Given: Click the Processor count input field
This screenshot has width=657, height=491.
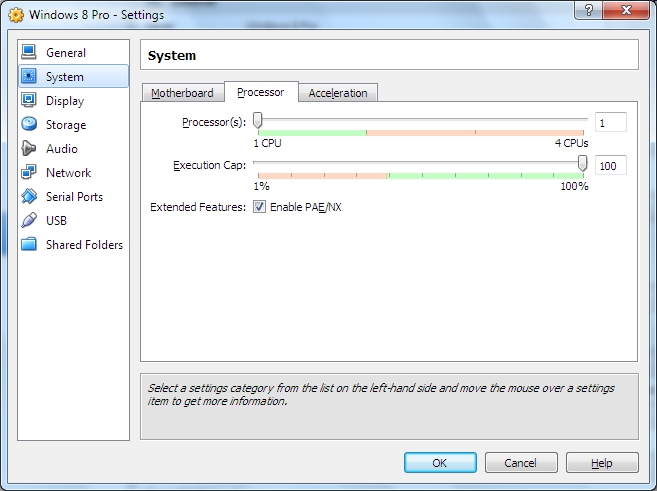Looking at the screenshot, I should click(x=610, y=123).
